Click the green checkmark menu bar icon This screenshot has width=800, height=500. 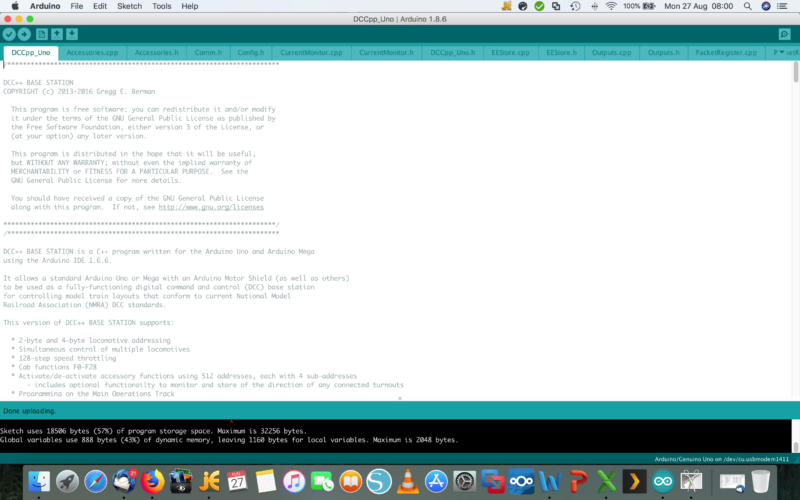539,6
